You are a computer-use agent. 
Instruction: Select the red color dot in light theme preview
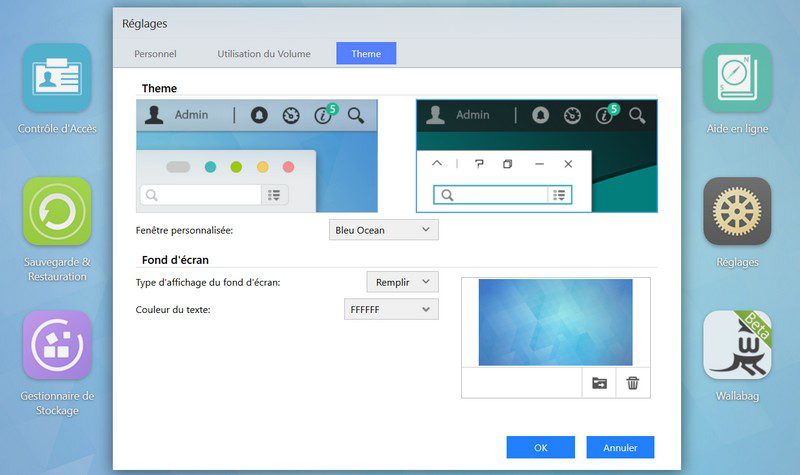point(288,167)
